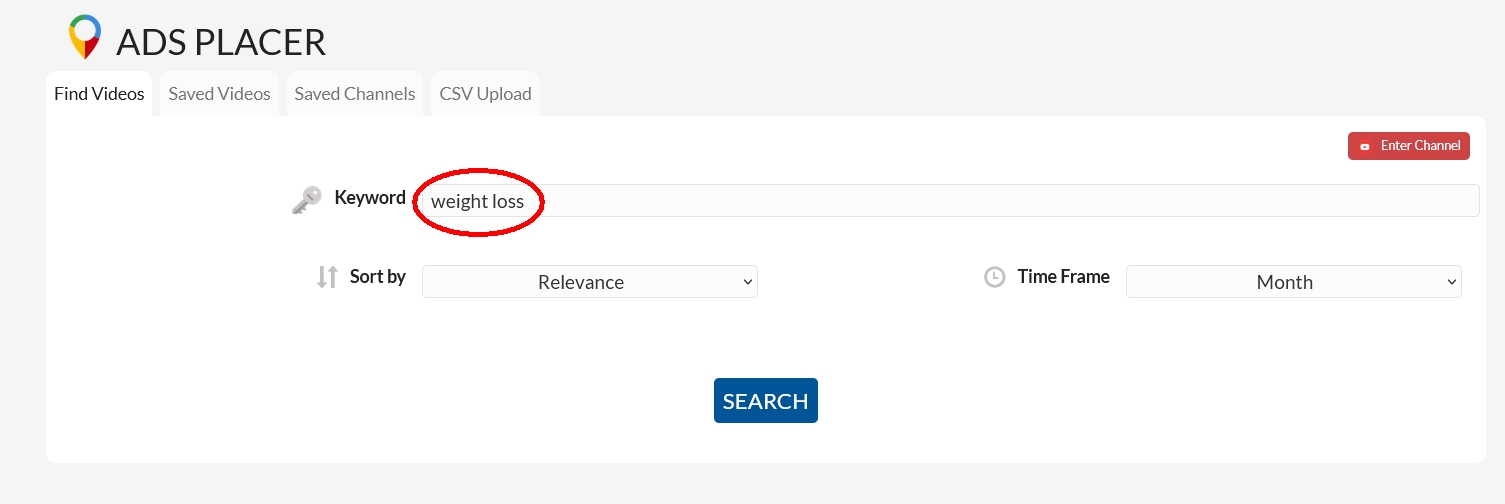Click the Time Frame label text

(1063, 277)
